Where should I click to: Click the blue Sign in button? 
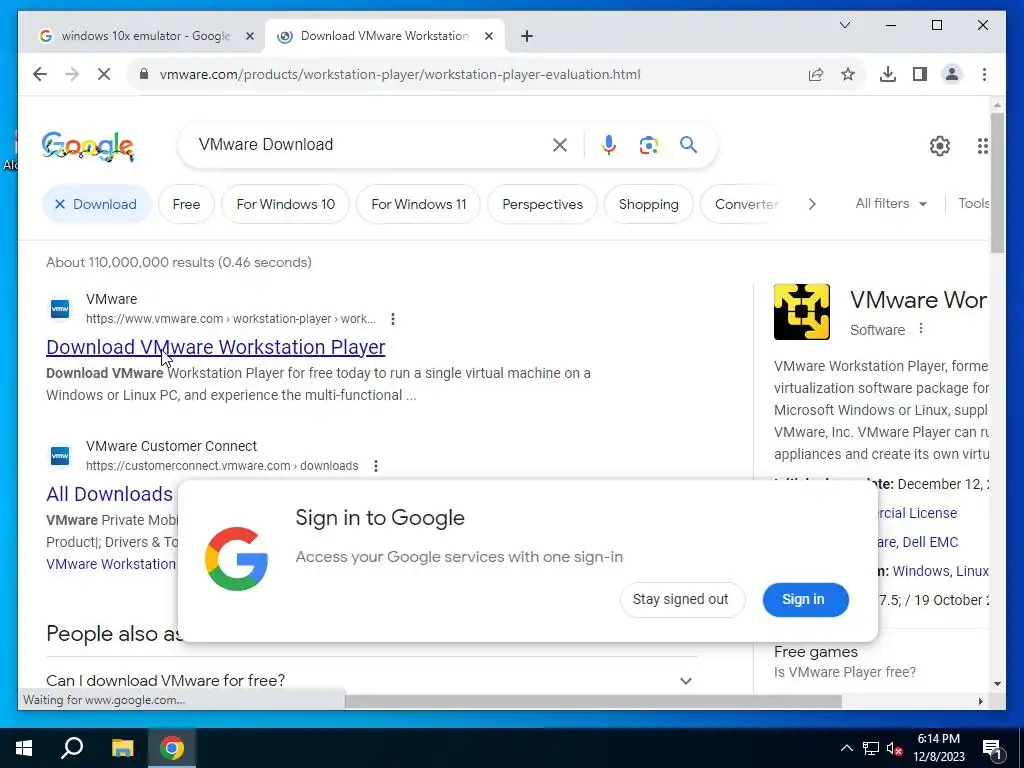click(x=803, y=600)
